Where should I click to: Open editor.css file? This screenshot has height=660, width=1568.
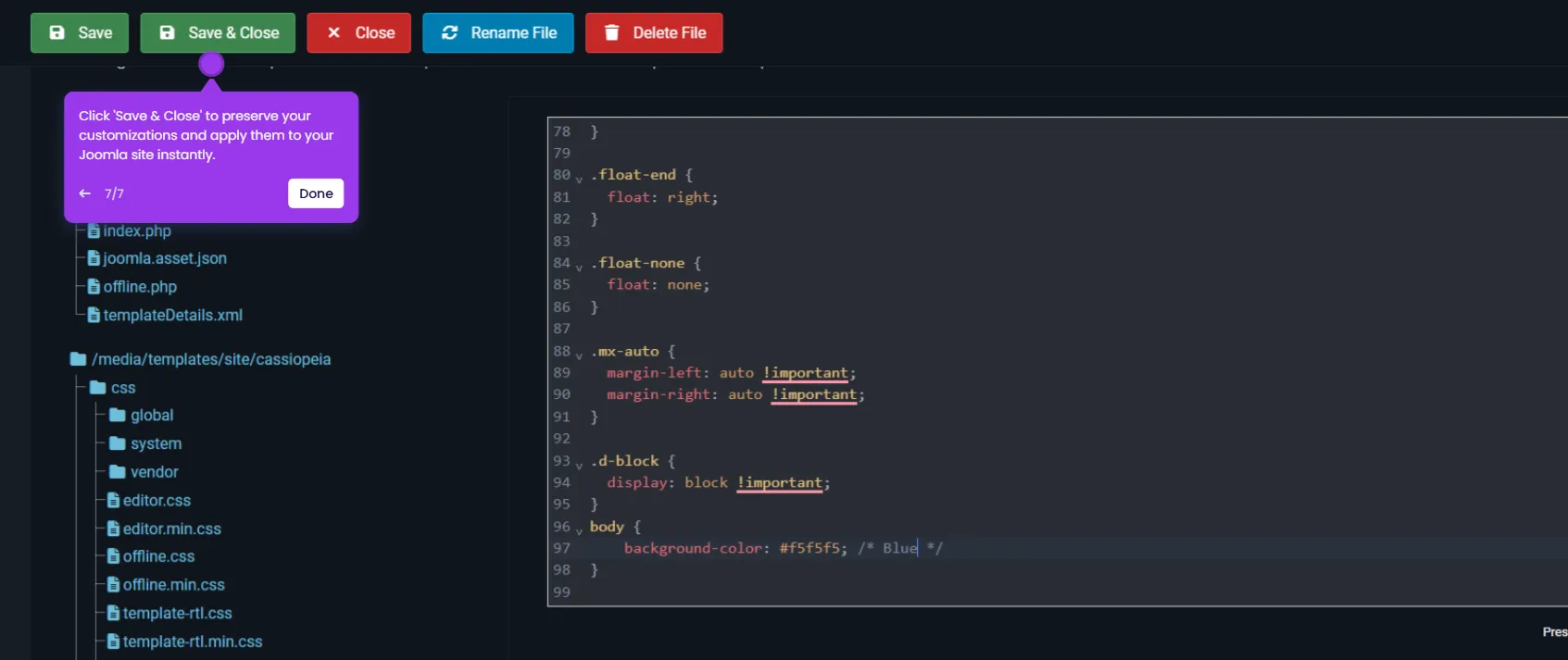tap(157, 500)
